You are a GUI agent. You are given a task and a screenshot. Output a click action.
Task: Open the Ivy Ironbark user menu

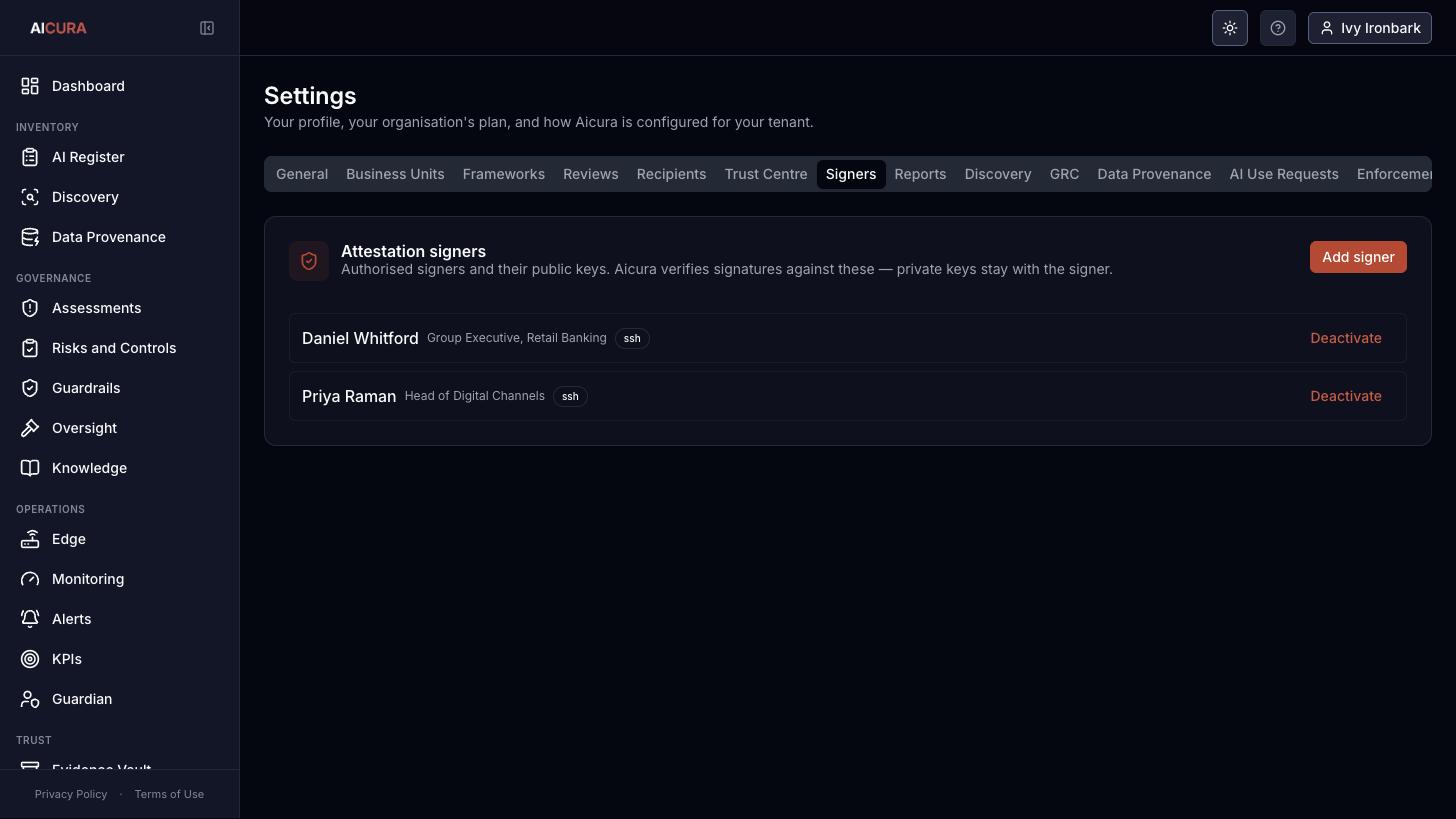(1370, 28)
